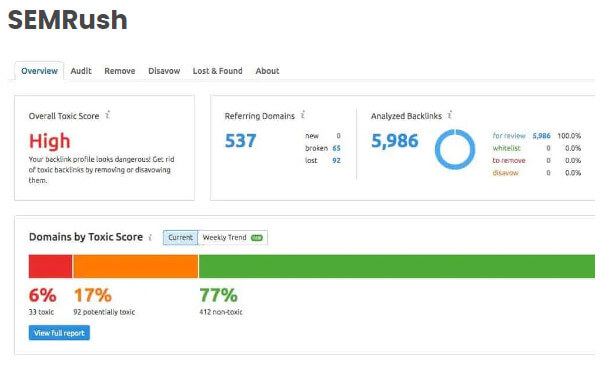Click the 100.0% for review percentage
The width and height of the screenshot is (616, 376).
[569, 136]
